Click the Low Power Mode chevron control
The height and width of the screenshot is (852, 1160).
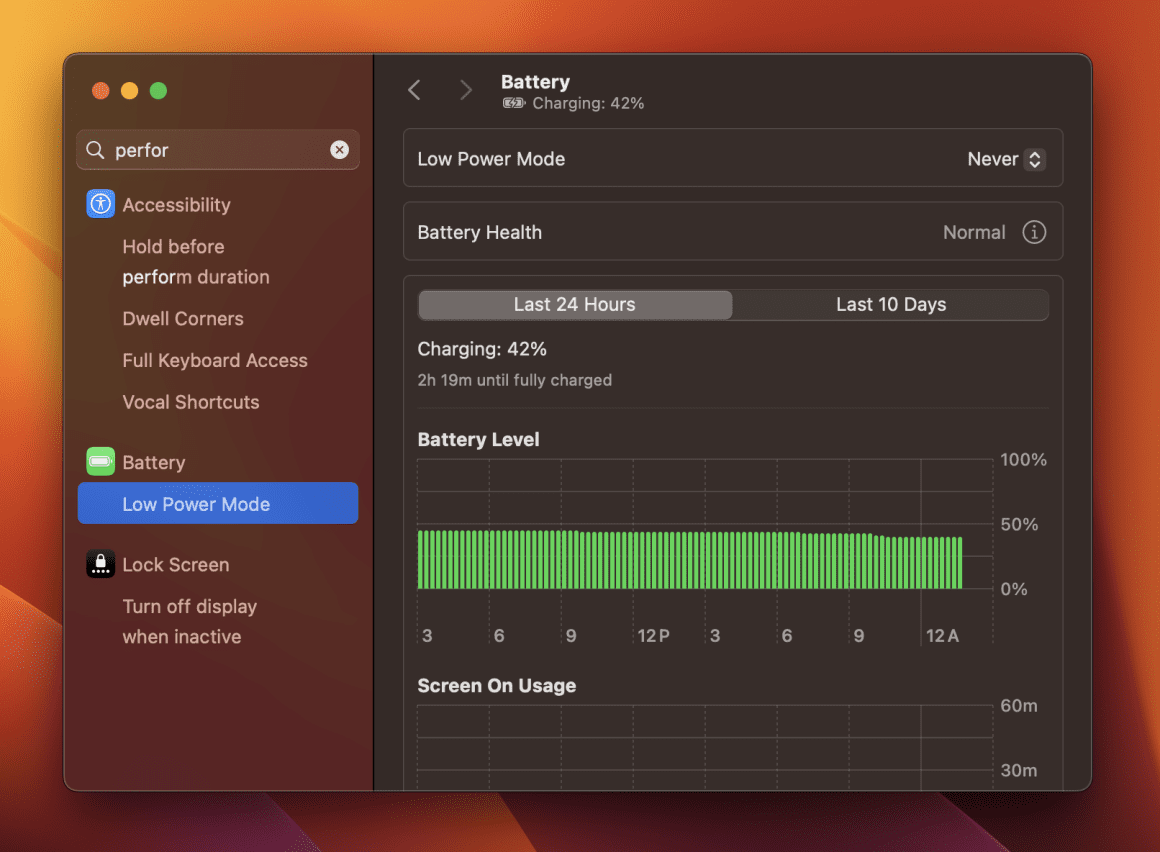(1033, 157)
